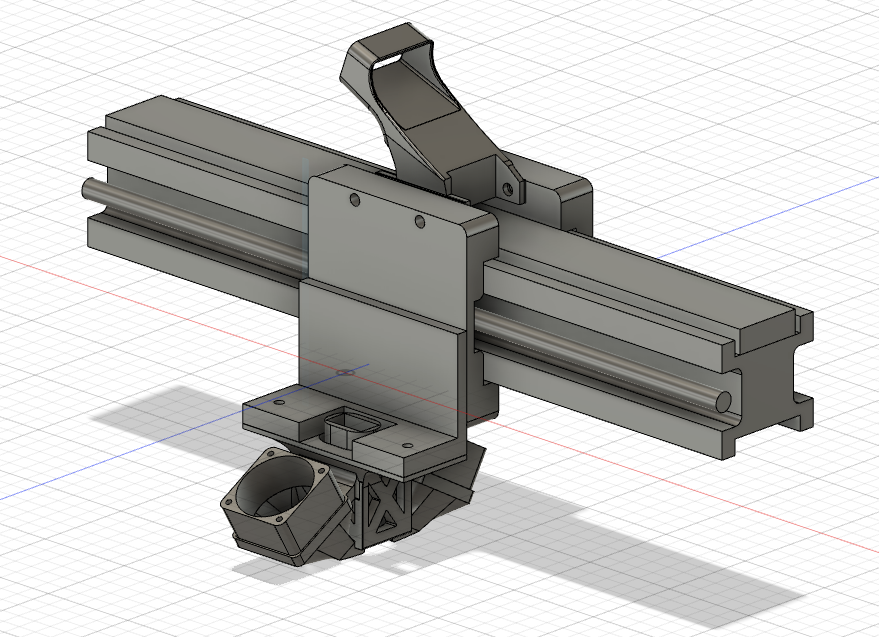The image size is (879, 637).
Task: Select the mounting hole in the top bracket tab
Action: [508, 188]
